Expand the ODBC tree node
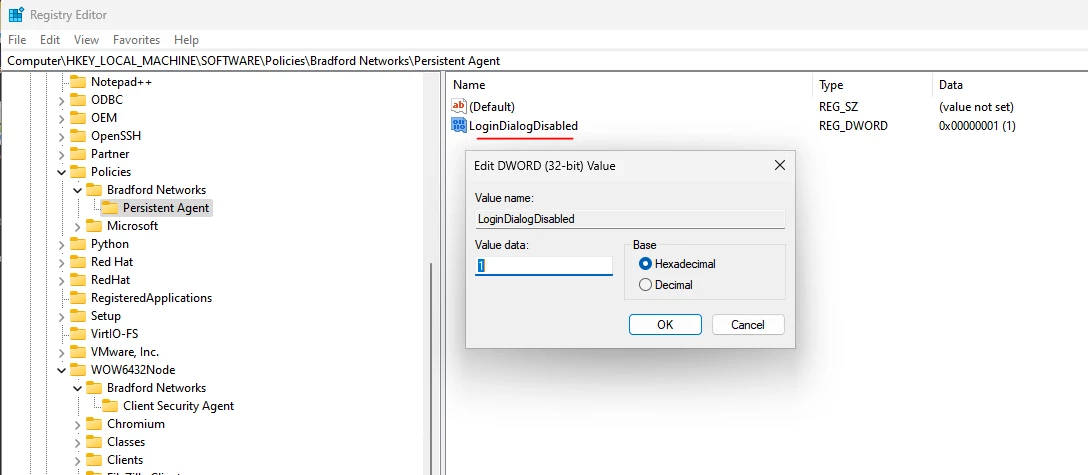 (61, 100)
